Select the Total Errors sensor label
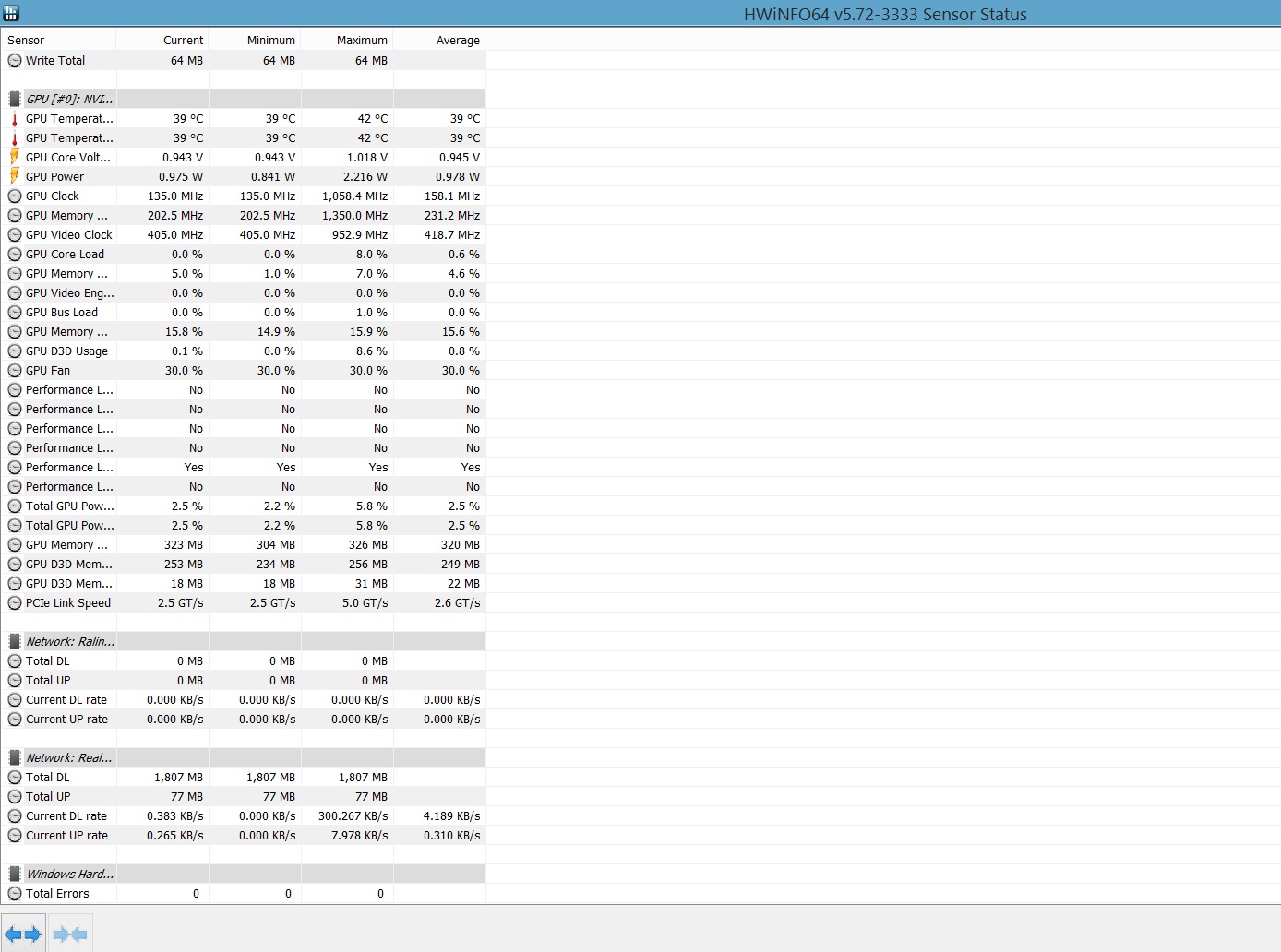1281x952 pixels. click(x=57, y=894)
